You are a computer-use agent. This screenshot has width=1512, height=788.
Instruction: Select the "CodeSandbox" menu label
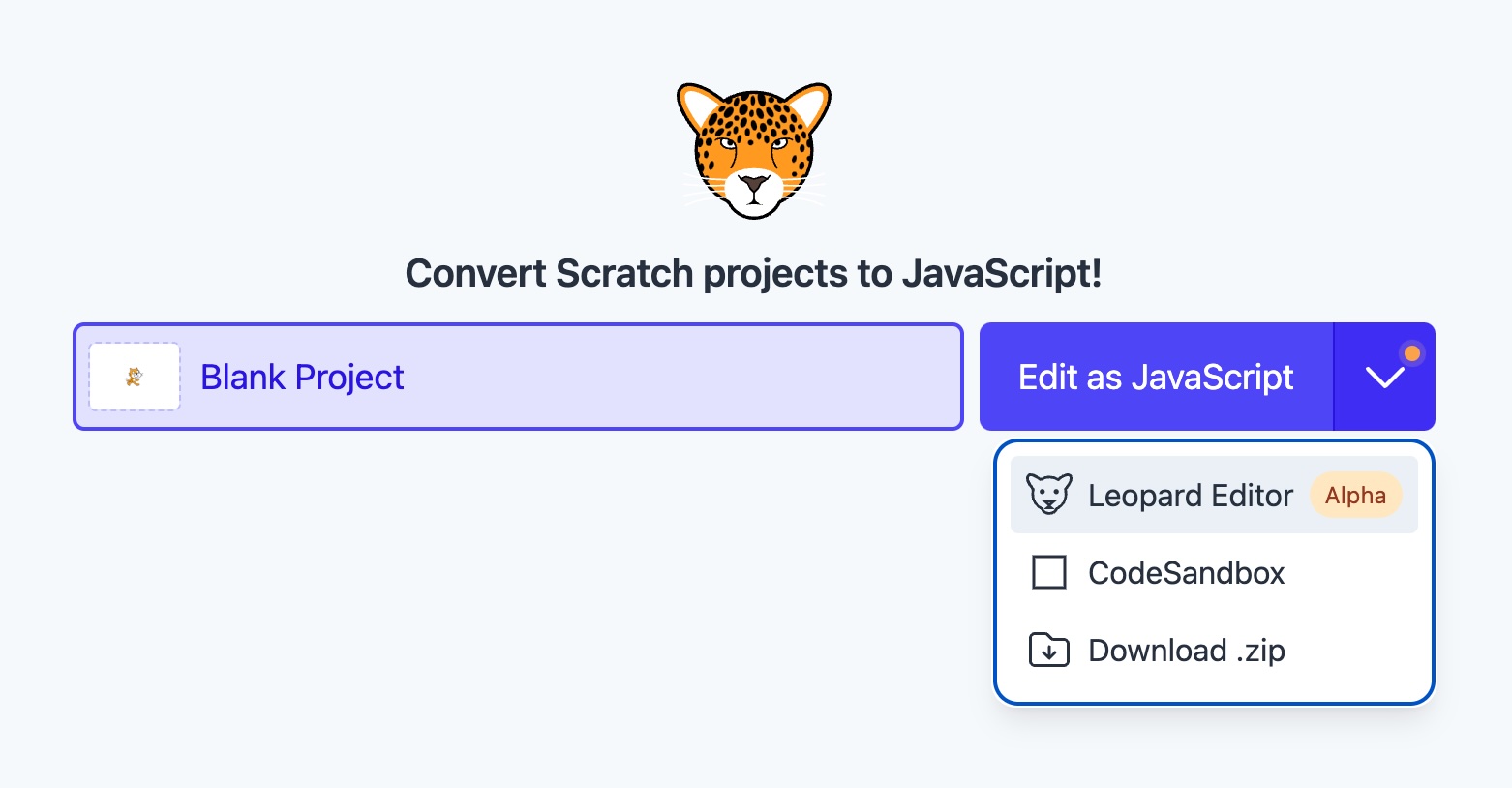[1186, 573]
